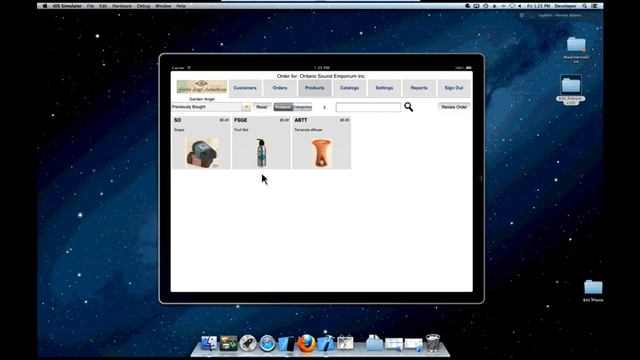Click the Spotlight search icon in menu bar
640x360 pixels.
[584, 6]
